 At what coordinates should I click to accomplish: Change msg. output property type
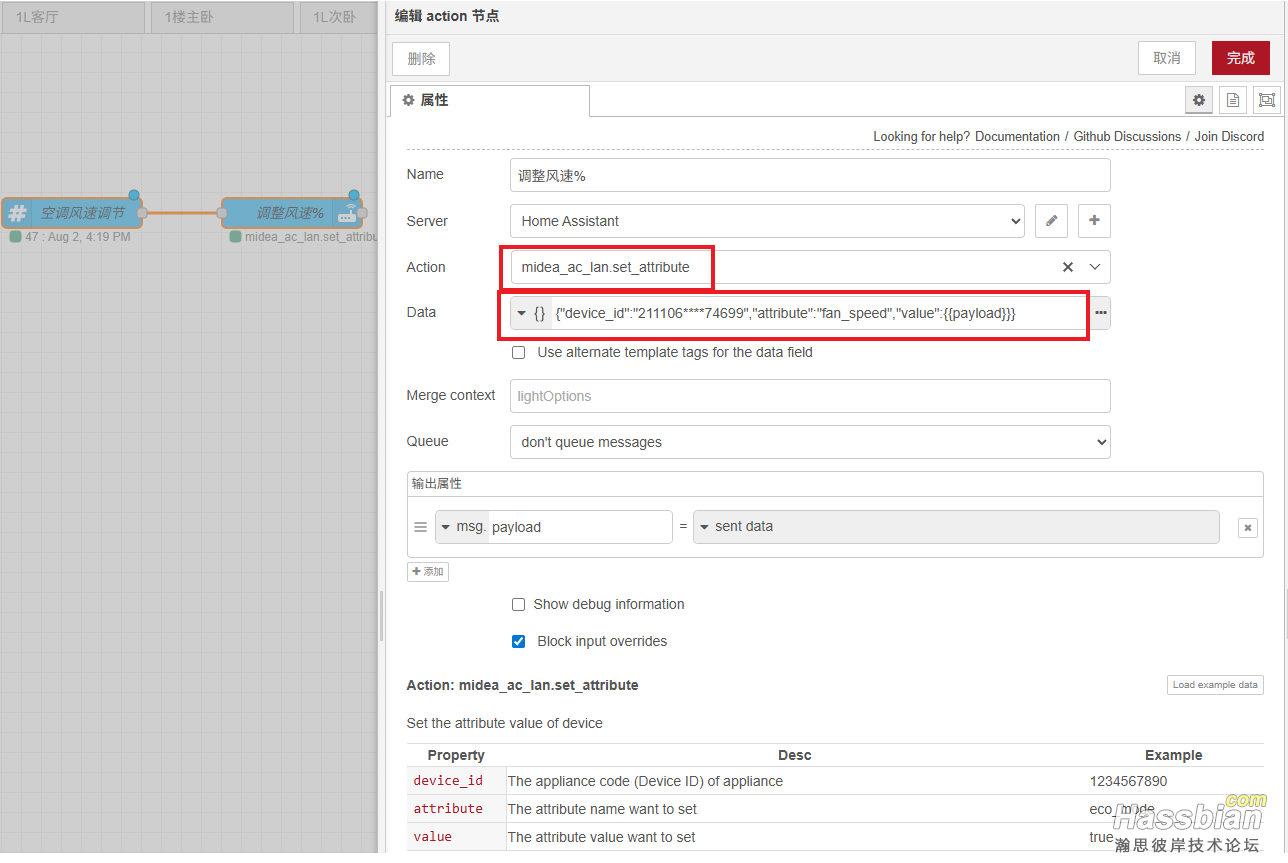pyautogui.click(x=462, y=527)
